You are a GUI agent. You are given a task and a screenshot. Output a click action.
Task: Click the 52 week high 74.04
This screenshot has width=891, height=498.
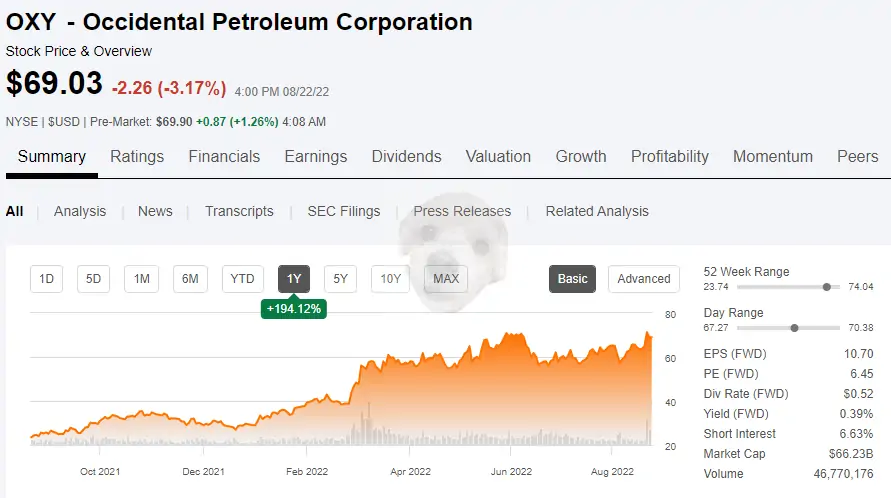pos(861,287)
